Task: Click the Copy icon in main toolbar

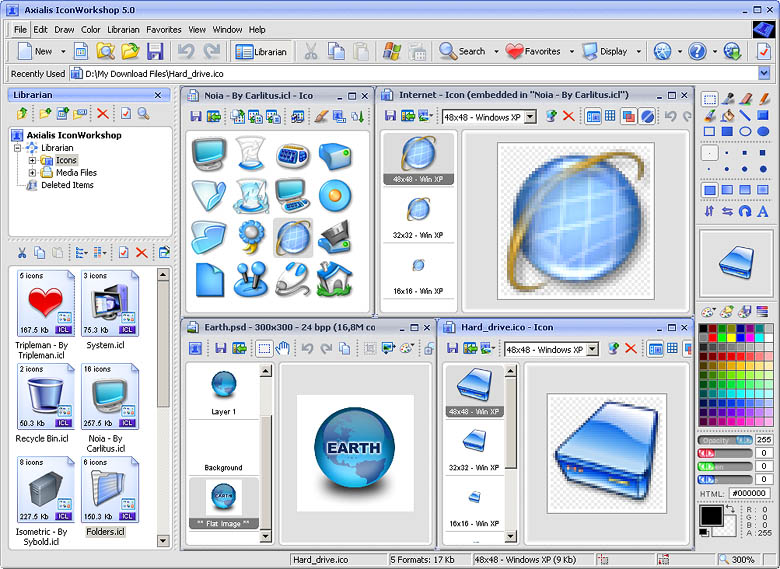Action: 336,51
